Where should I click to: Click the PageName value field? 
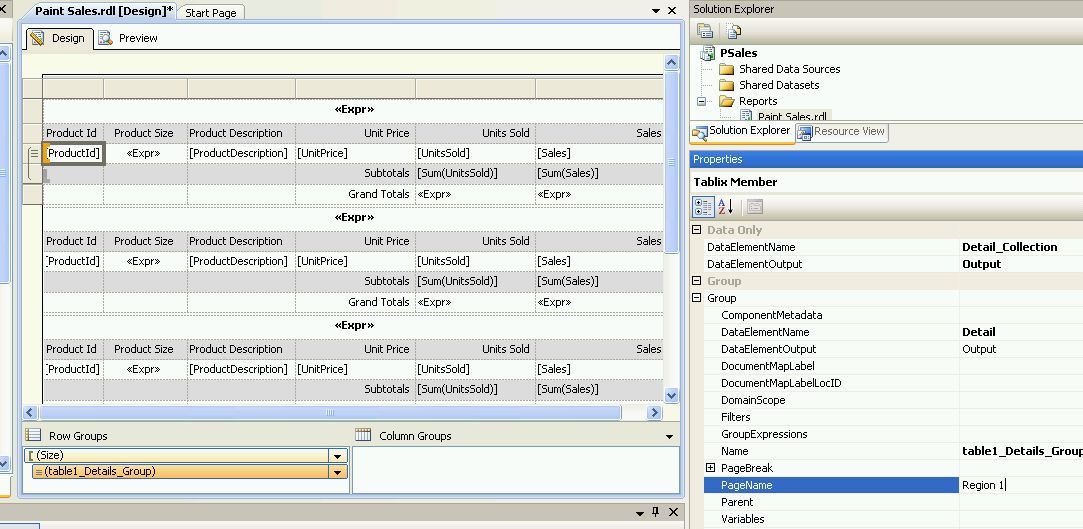[x=1020, y=485]
